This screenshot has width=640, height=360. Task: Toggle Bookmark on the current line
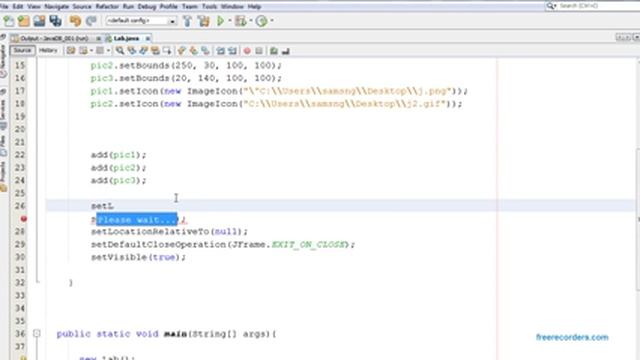(x=205, y=51)
